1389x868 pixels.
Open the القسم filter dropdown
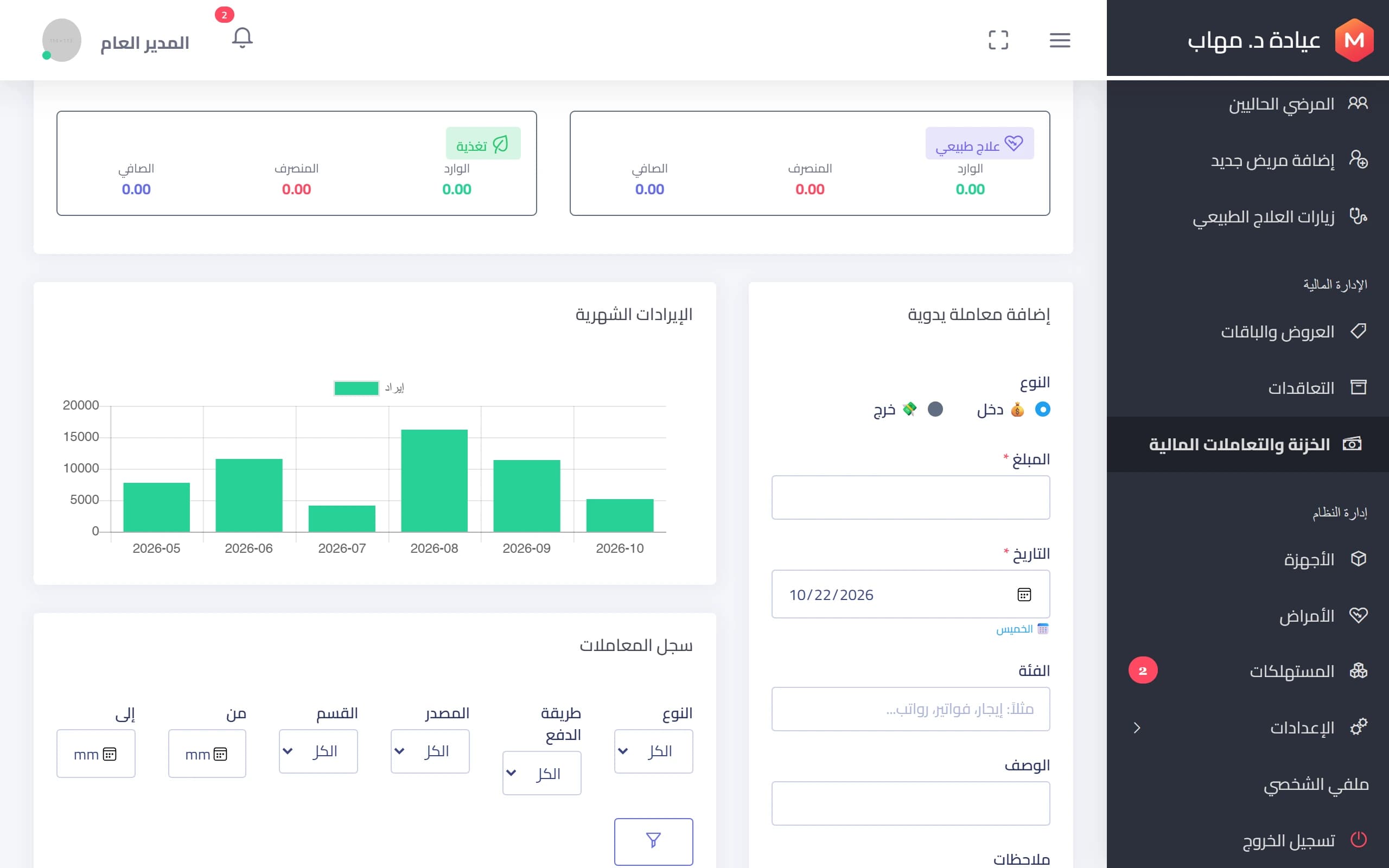coord(318,751)
